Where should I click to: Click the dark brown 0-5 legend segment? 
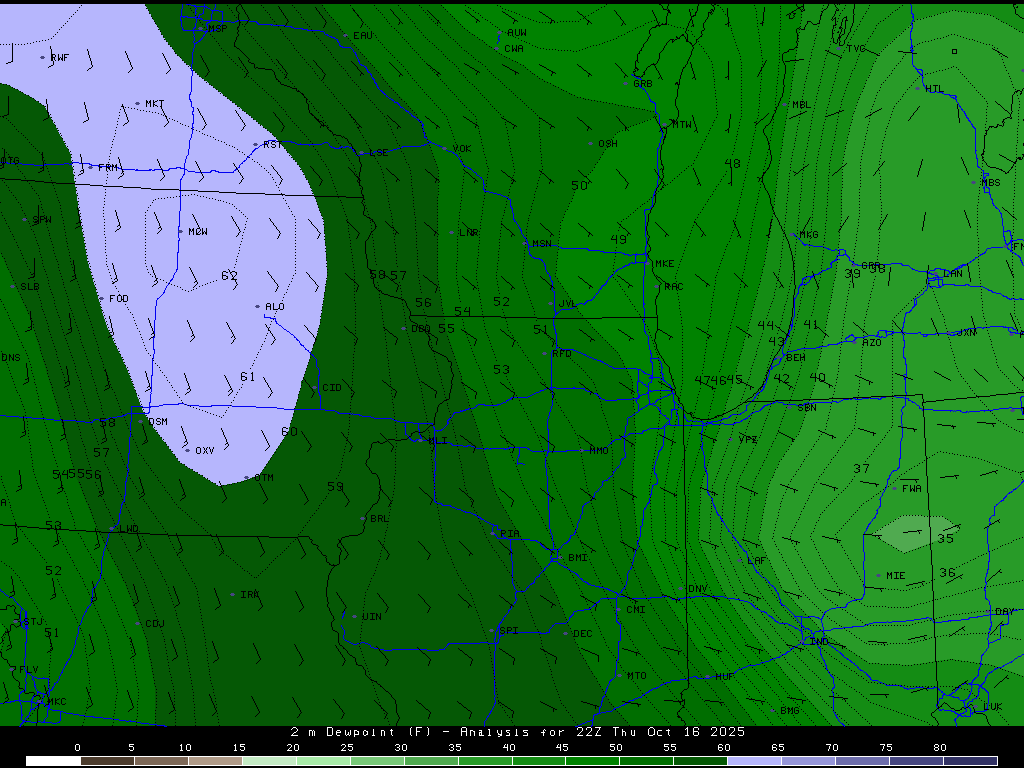coord(107,761)
